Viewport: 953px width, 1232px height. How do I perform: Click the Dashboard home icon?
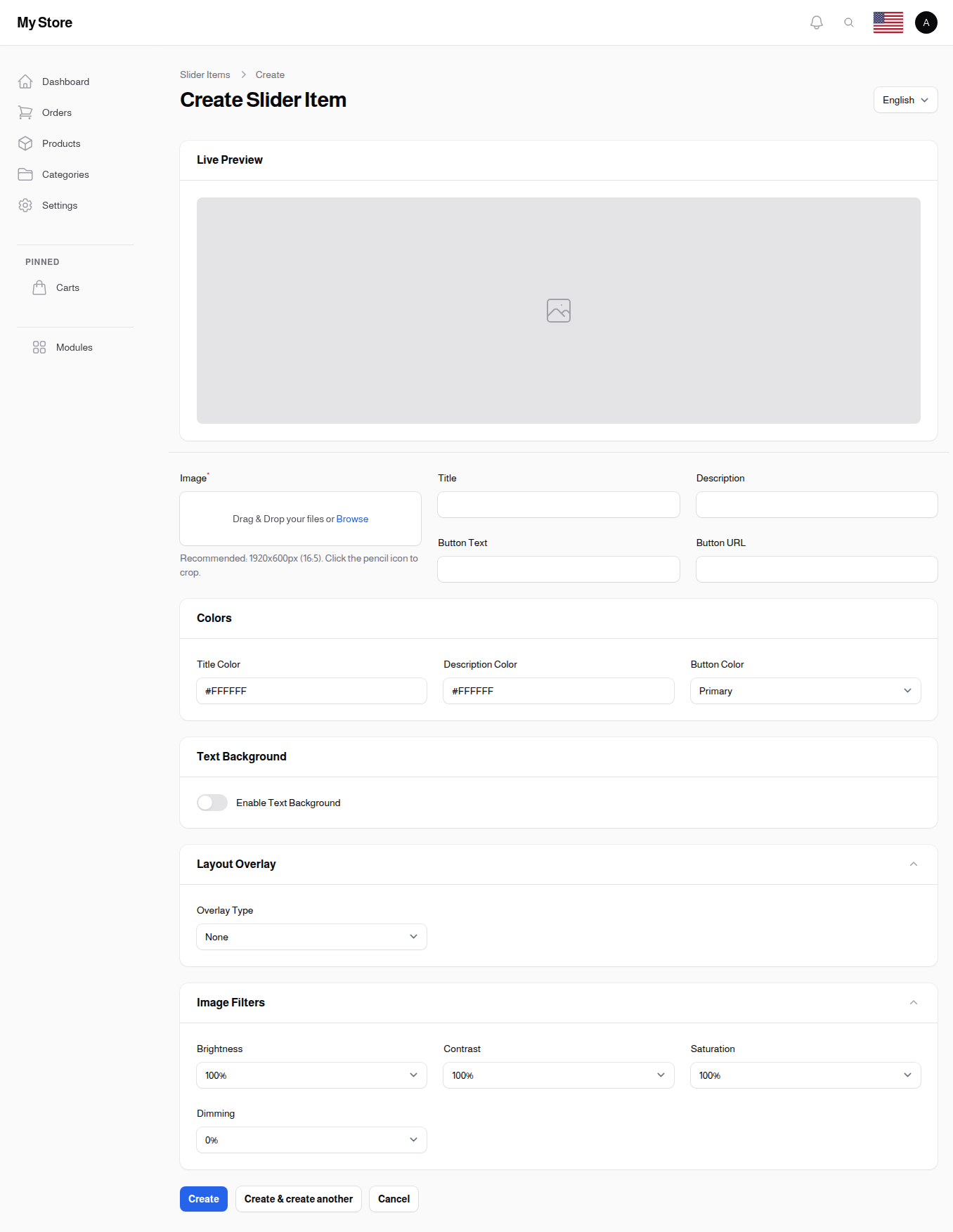coord(25,82)
